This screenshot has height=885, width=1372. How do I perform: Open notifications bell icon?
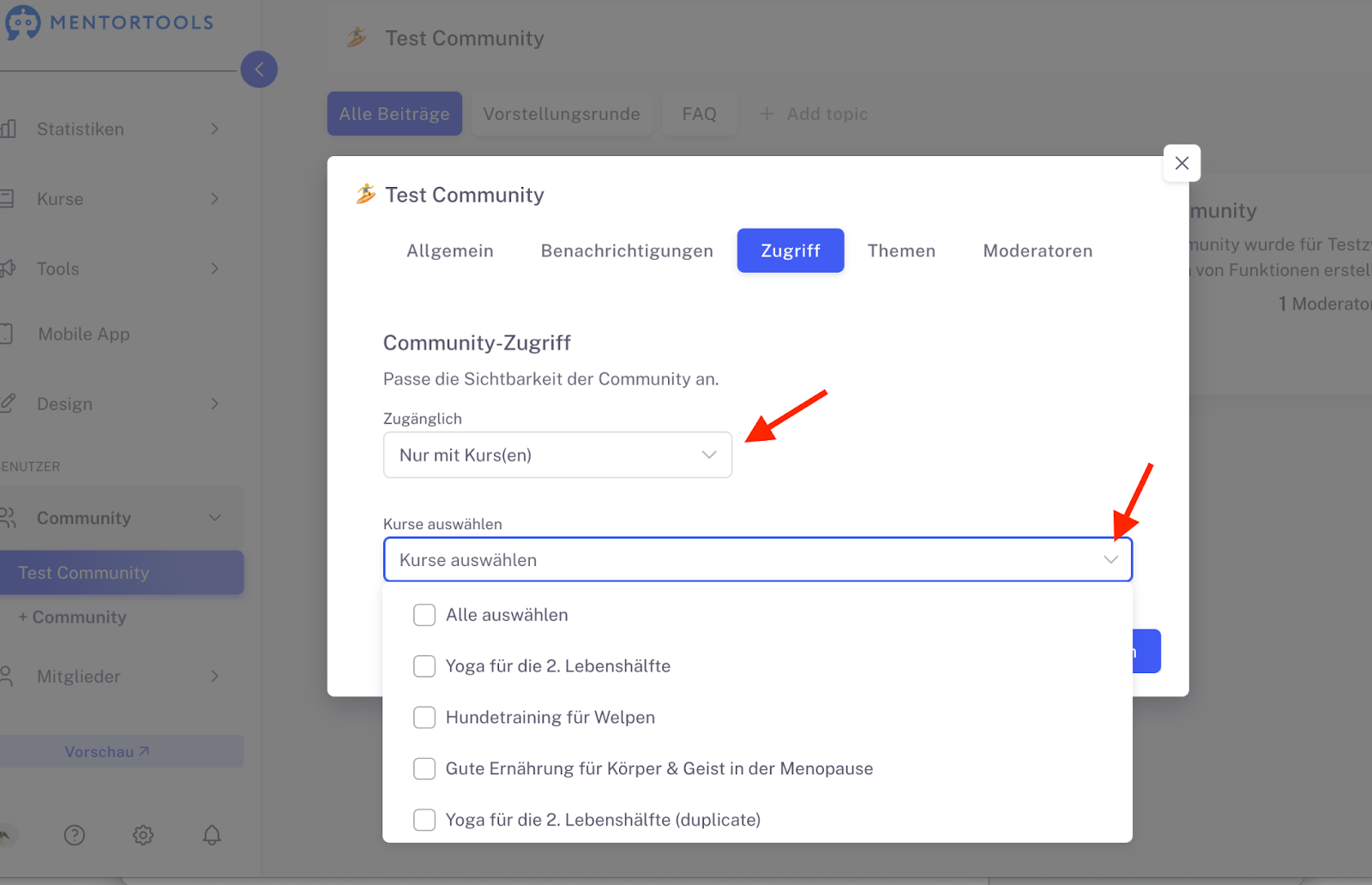pyautogui.click(x=212, y=834)
